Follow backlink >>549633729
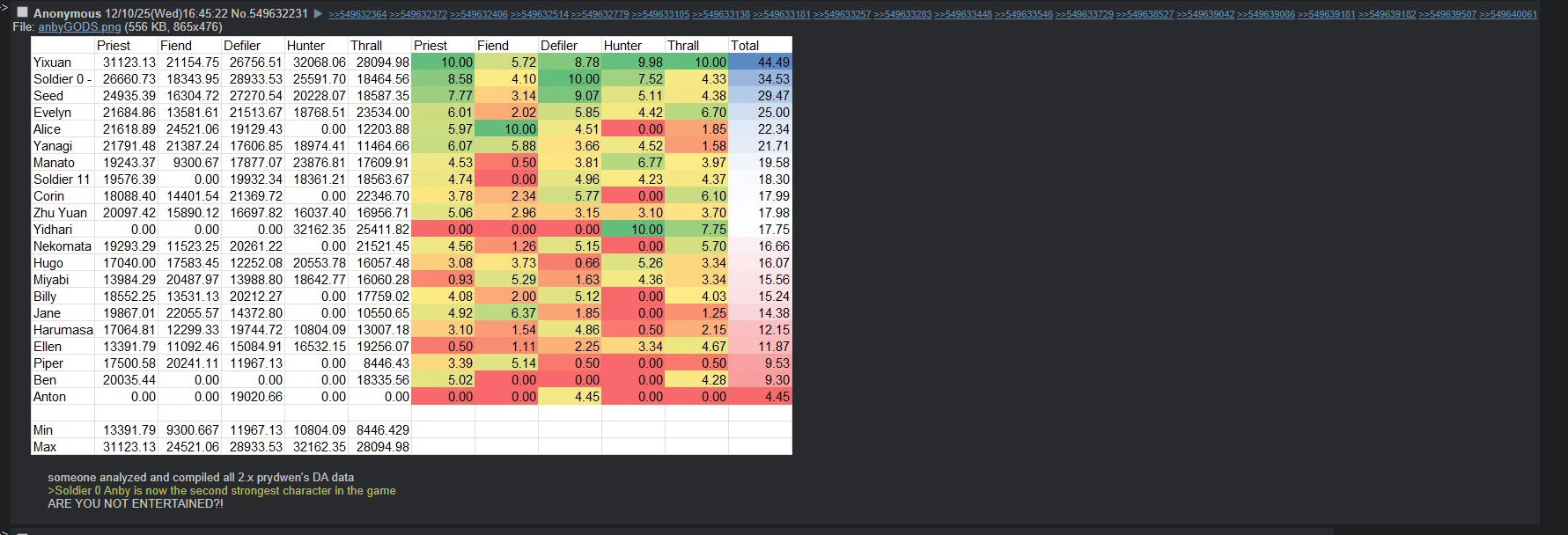The width and height of the screenshot is (1568, 535). click(x=1084, y=14)
